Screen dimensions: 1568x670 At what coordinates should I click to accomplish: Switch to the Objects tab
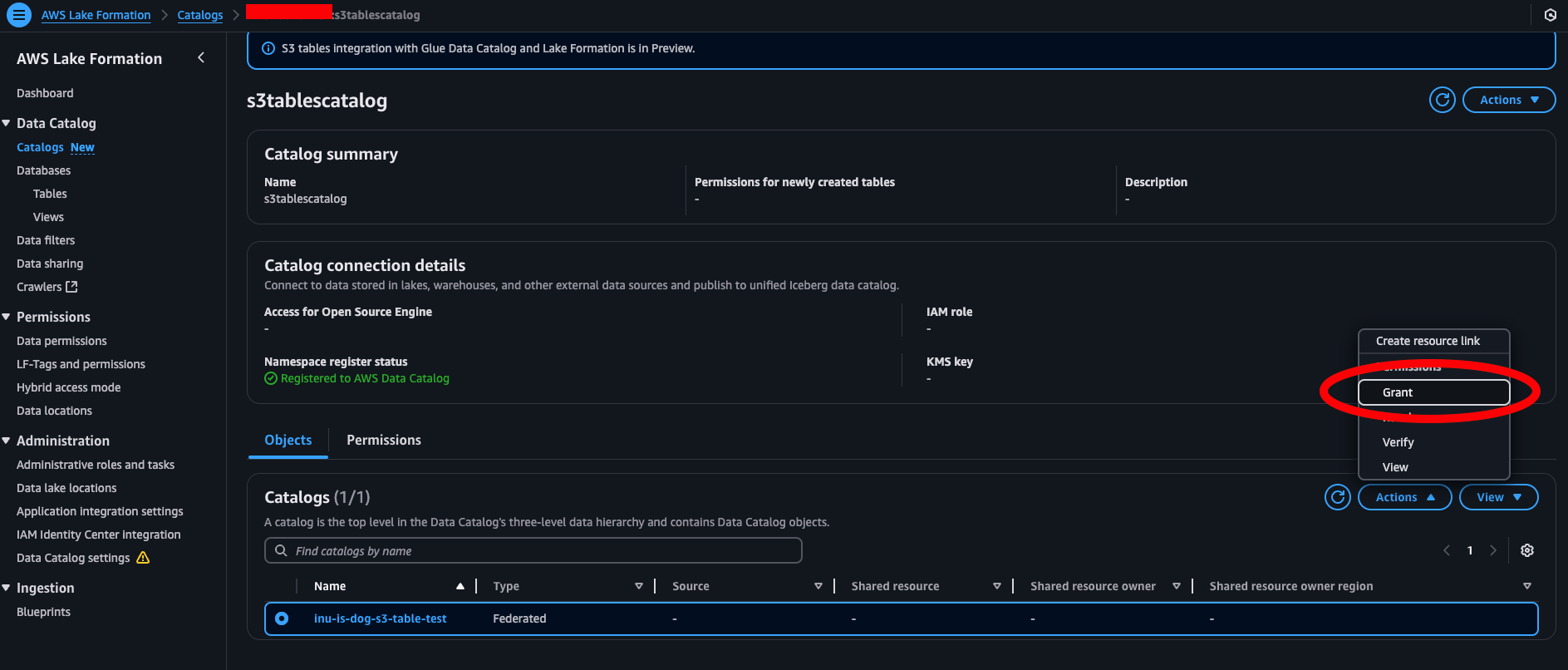pyautogui.click(x=288, y=440)
